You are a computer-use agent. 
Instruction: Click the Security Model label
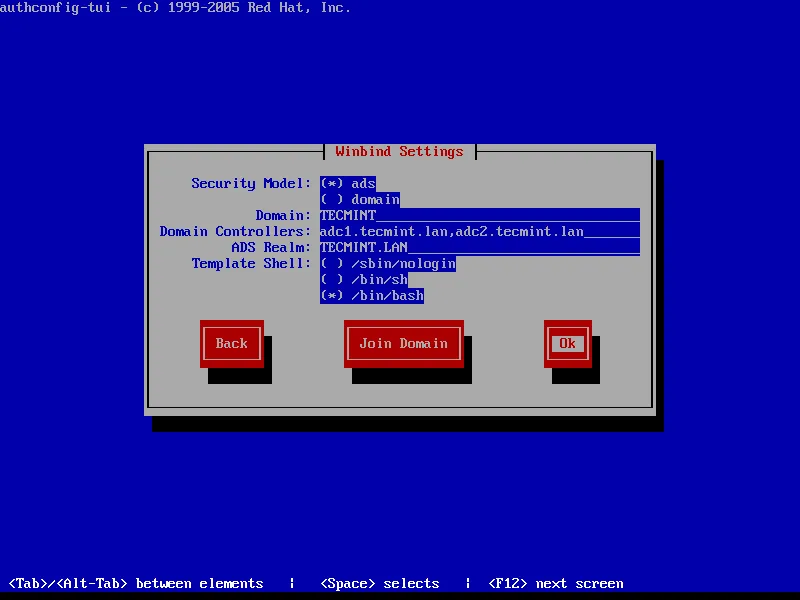tap(251, 184)
